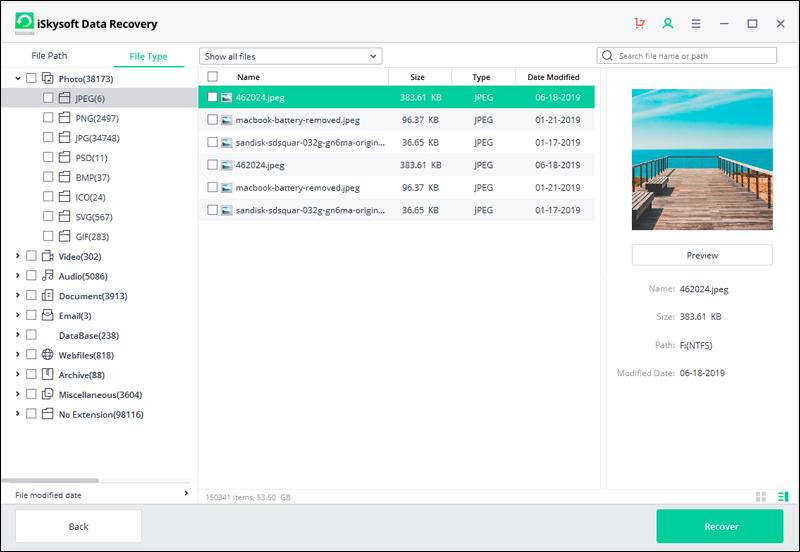
Task: Click the iSkysoft Data Recovery logo
Action: click(24, 23)
